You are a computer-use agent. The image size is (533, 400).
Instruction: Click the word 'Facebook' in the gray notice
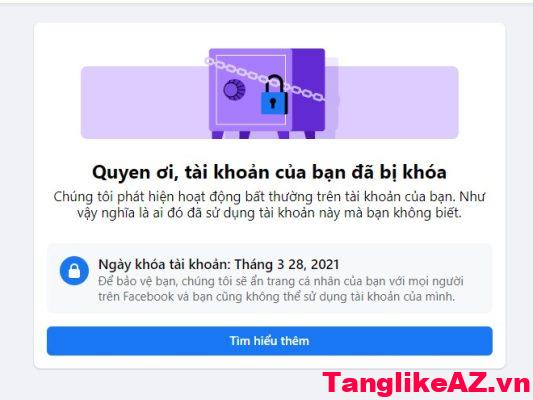pos(149,297)
